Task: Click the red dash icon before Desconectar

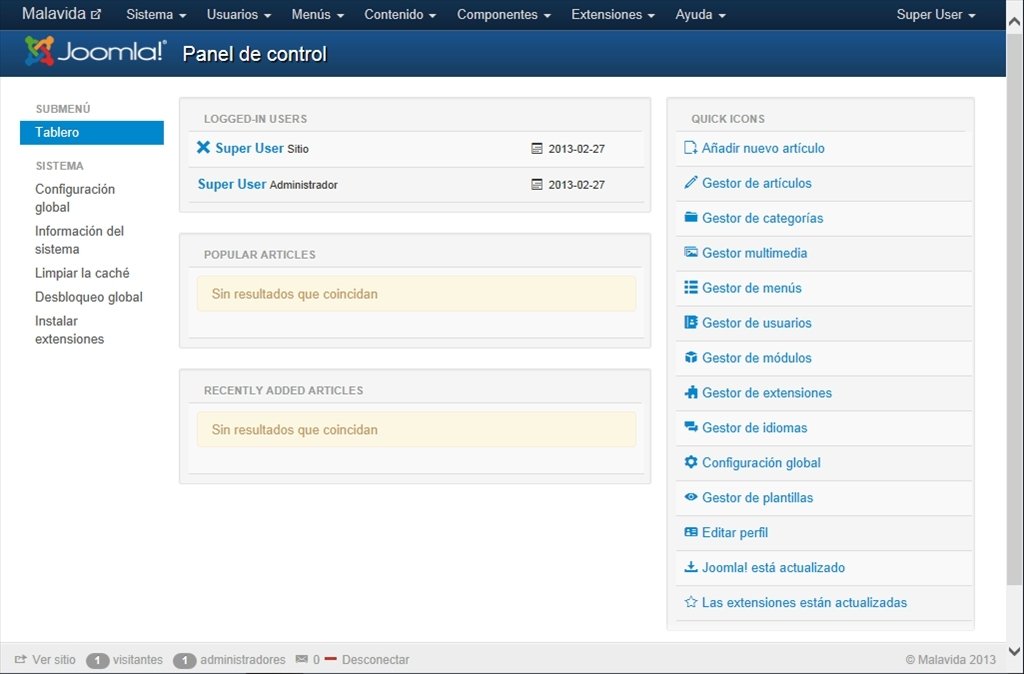Action: [330, 659]
